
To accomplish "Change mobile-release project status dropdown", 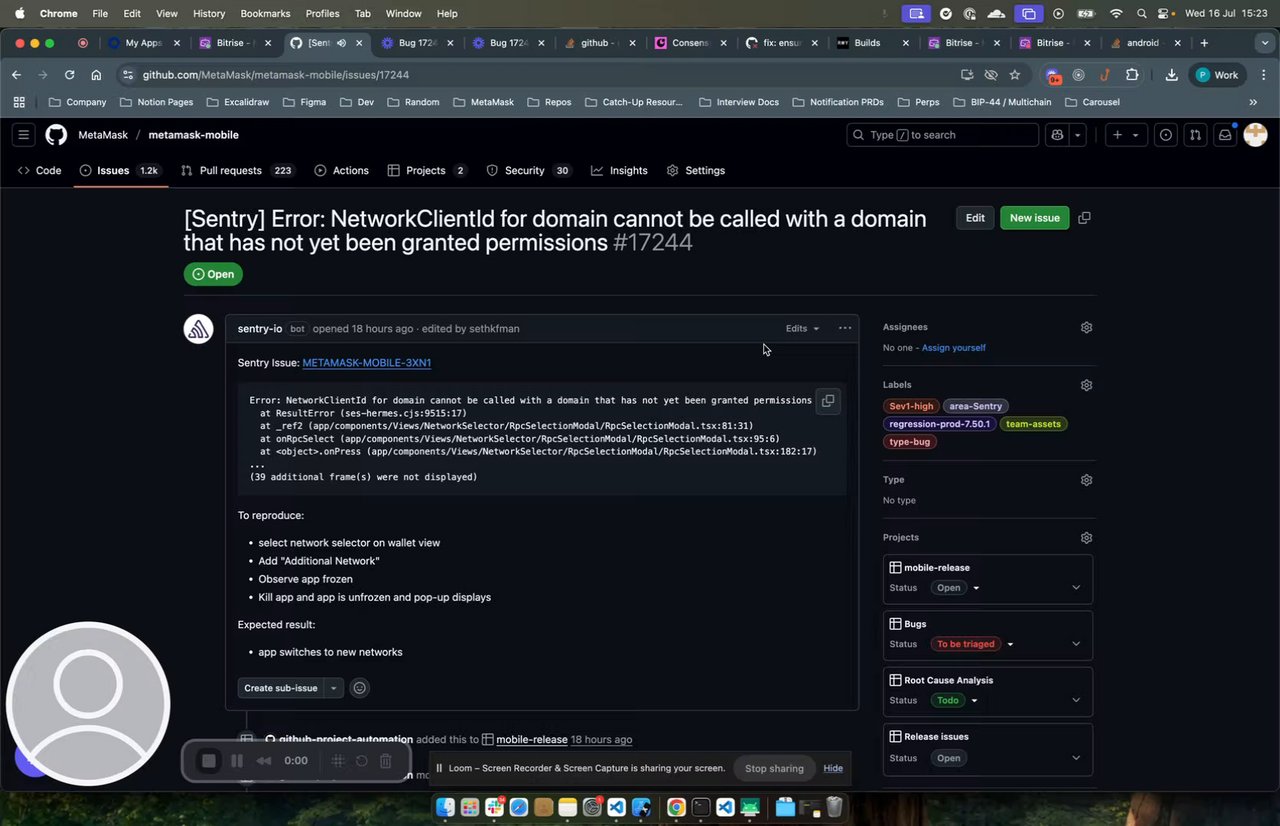I will tap(956, 588).
